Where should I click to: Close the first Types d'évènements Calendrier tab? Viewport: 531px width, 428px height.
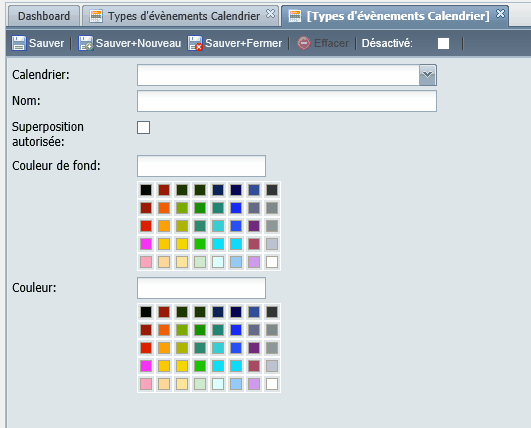click(x=270, y=14)
